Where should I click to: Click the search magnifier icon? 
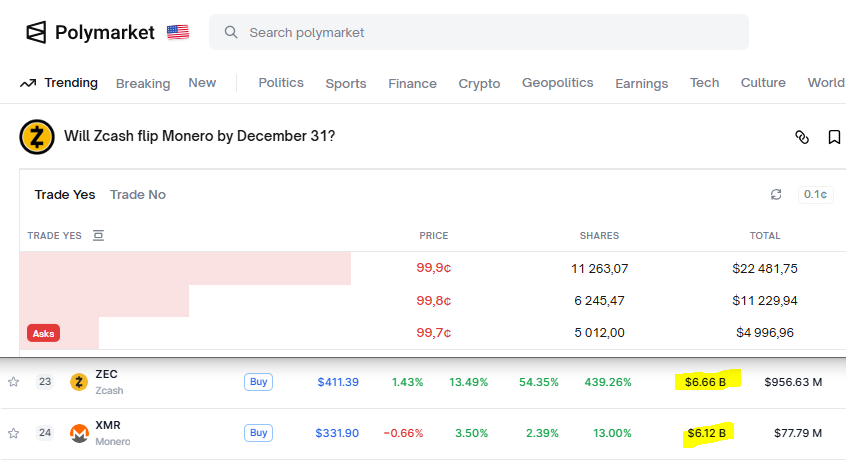(231, 32)
